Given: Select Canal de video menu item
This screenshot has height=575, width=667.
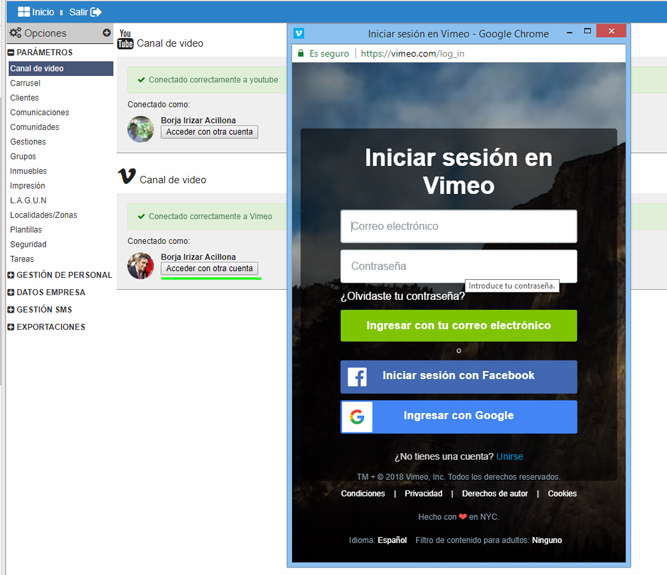Looking at the screenshot, I should tap(61, 68).
